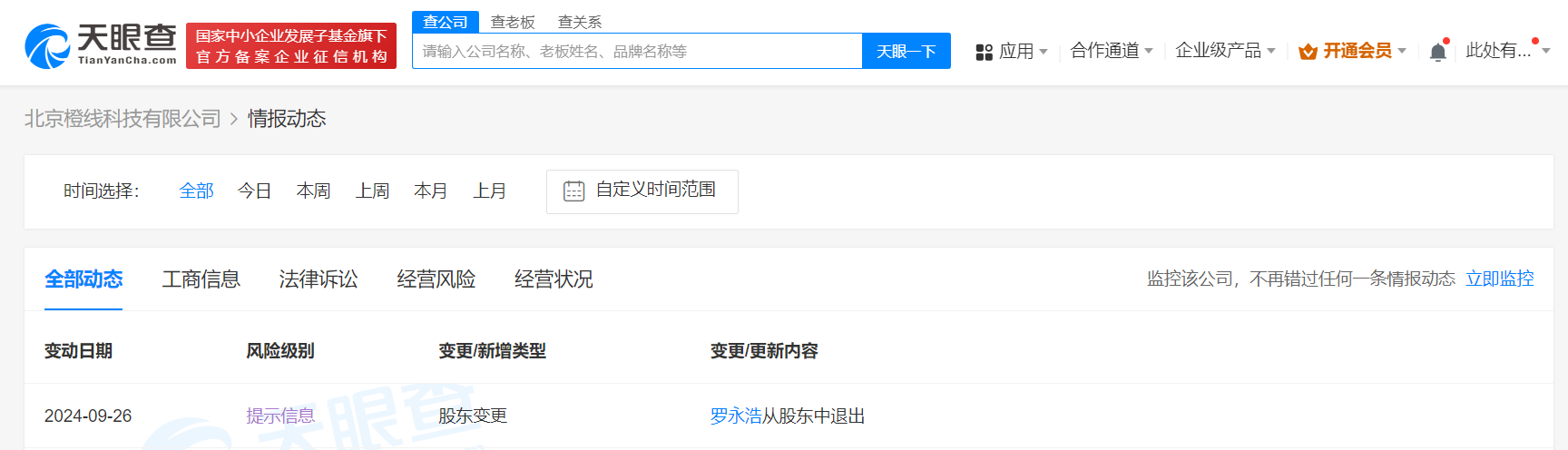
Task: Click the 情报动态 breadcrumb text
Action: click(x=287, y=119)
